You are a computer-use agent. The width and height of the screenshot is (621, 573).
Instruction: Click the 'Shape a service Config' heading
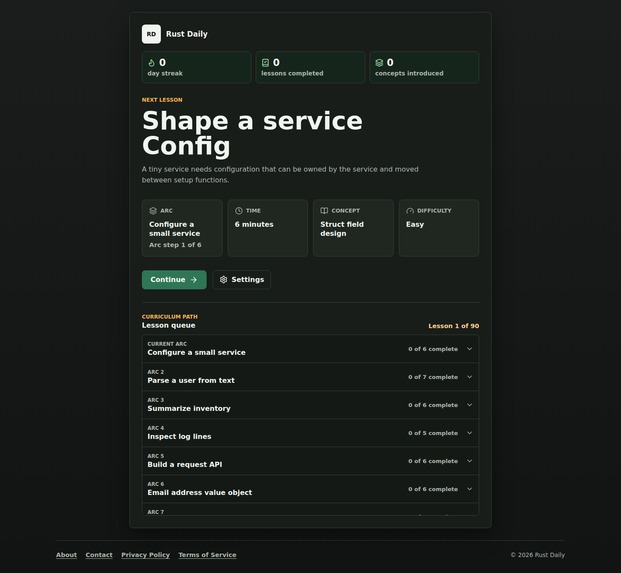point(252,133)
